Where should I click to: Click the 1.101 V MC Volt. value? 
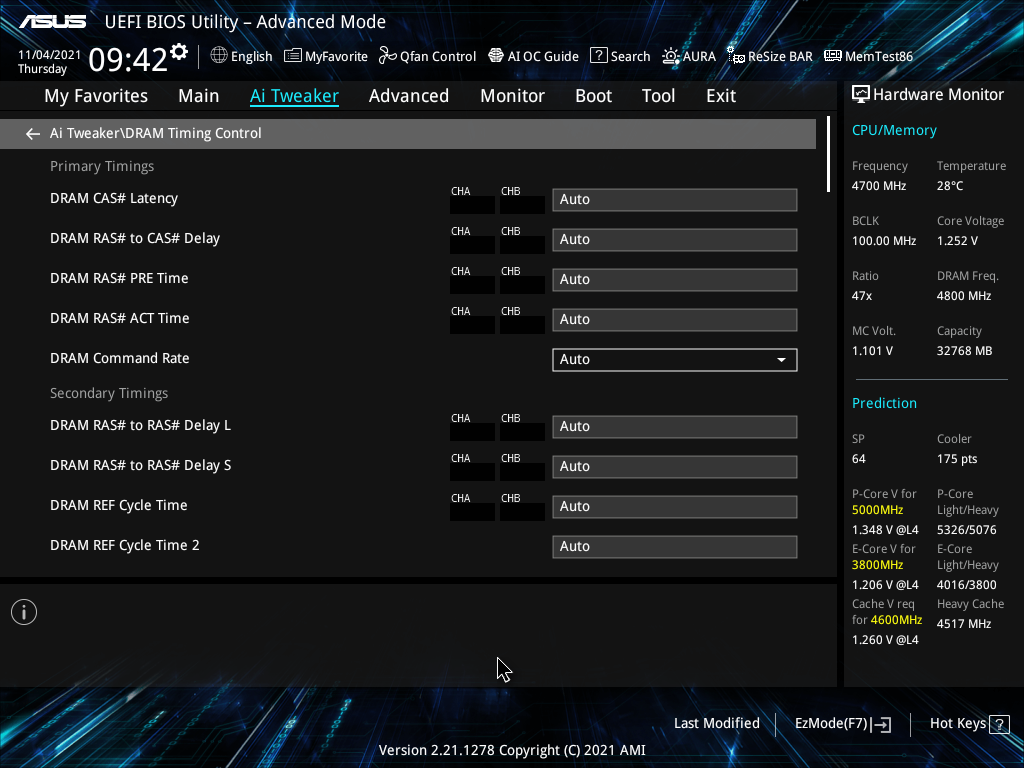872,351
